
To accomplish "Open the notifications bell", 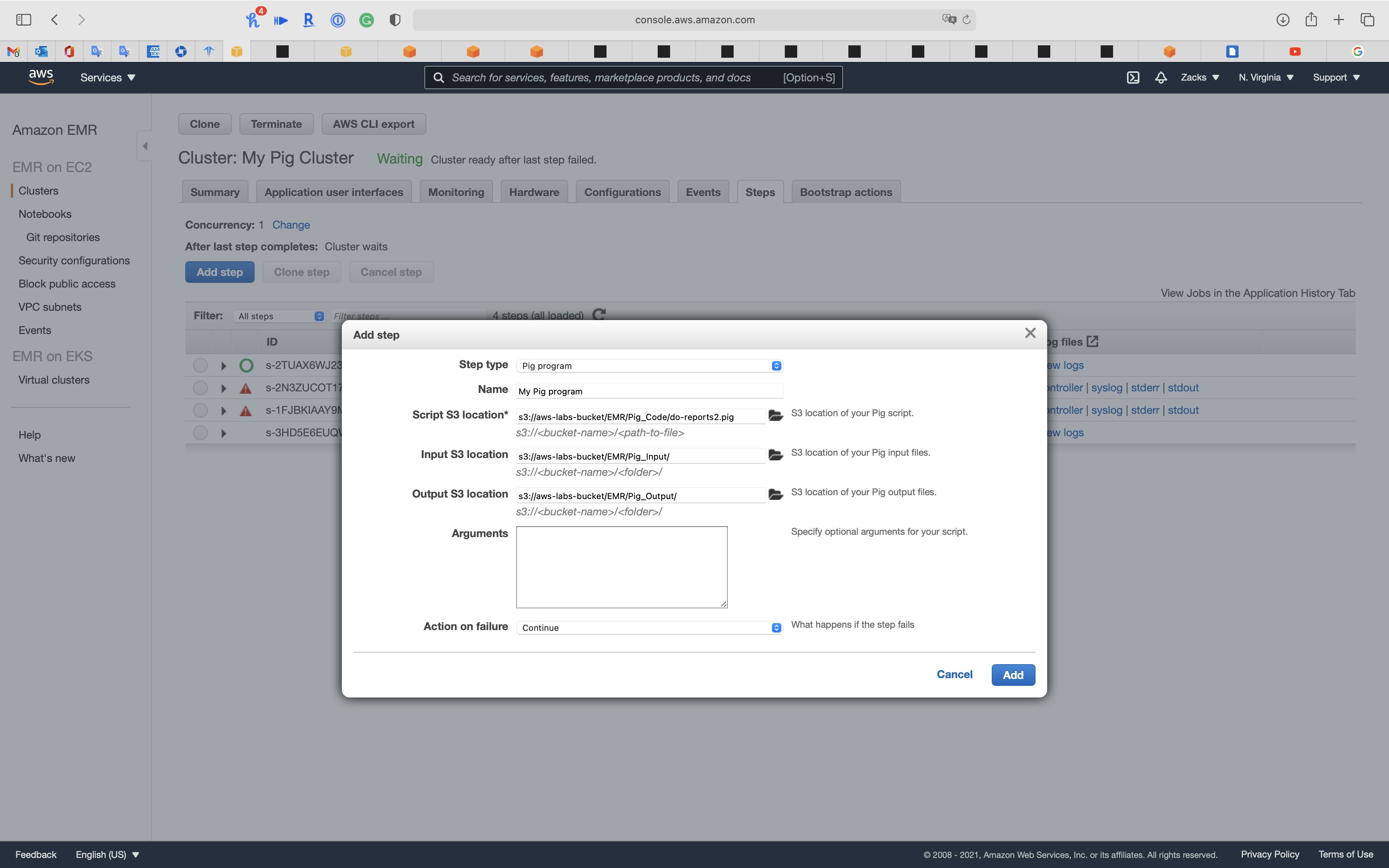I will [1161, 77].
